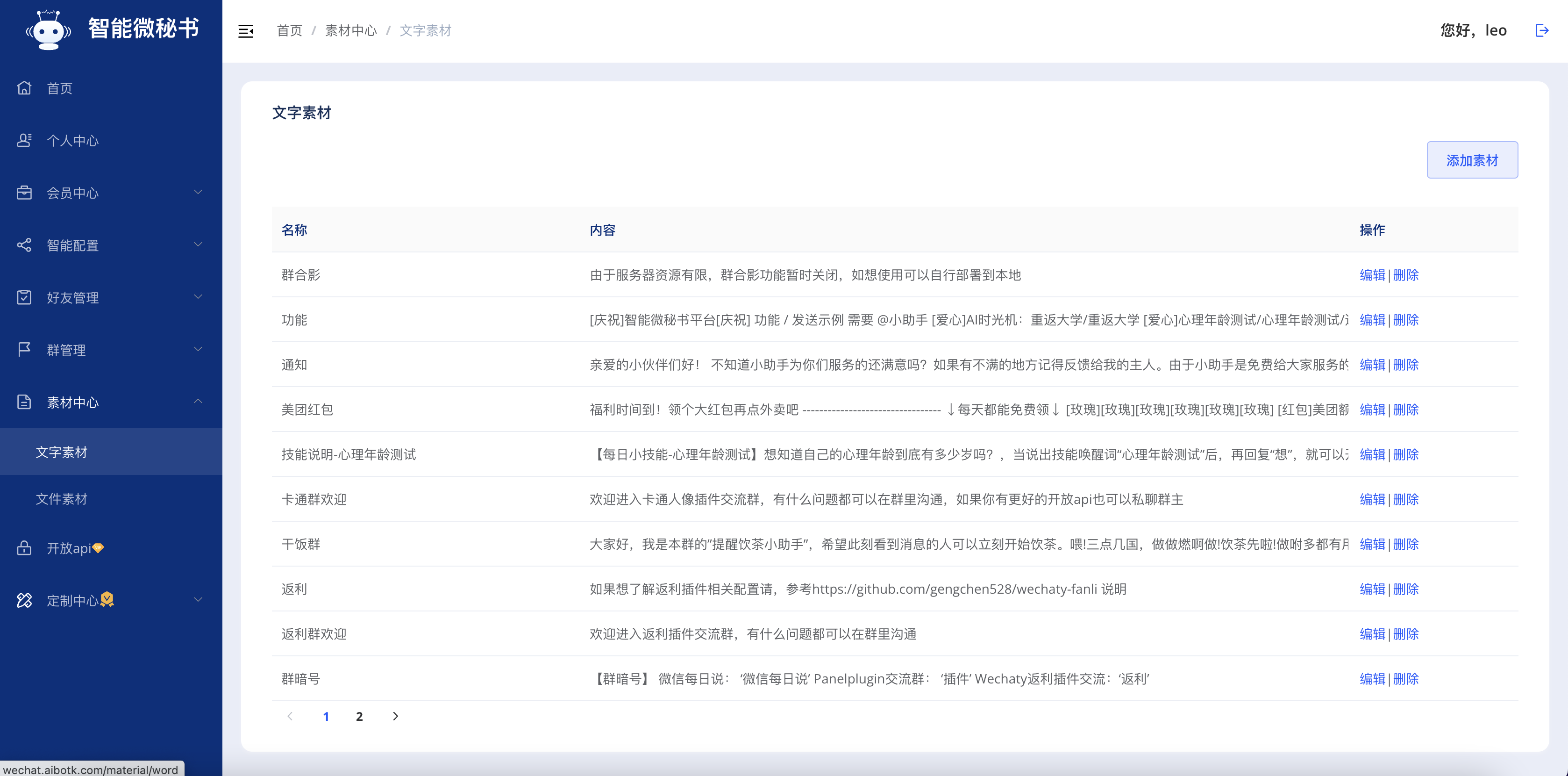Image resolution: width=1568 pixels, height=776 pixels.
Task: Select the 文字素材 submenu item
Action: (x=62, y=452)
